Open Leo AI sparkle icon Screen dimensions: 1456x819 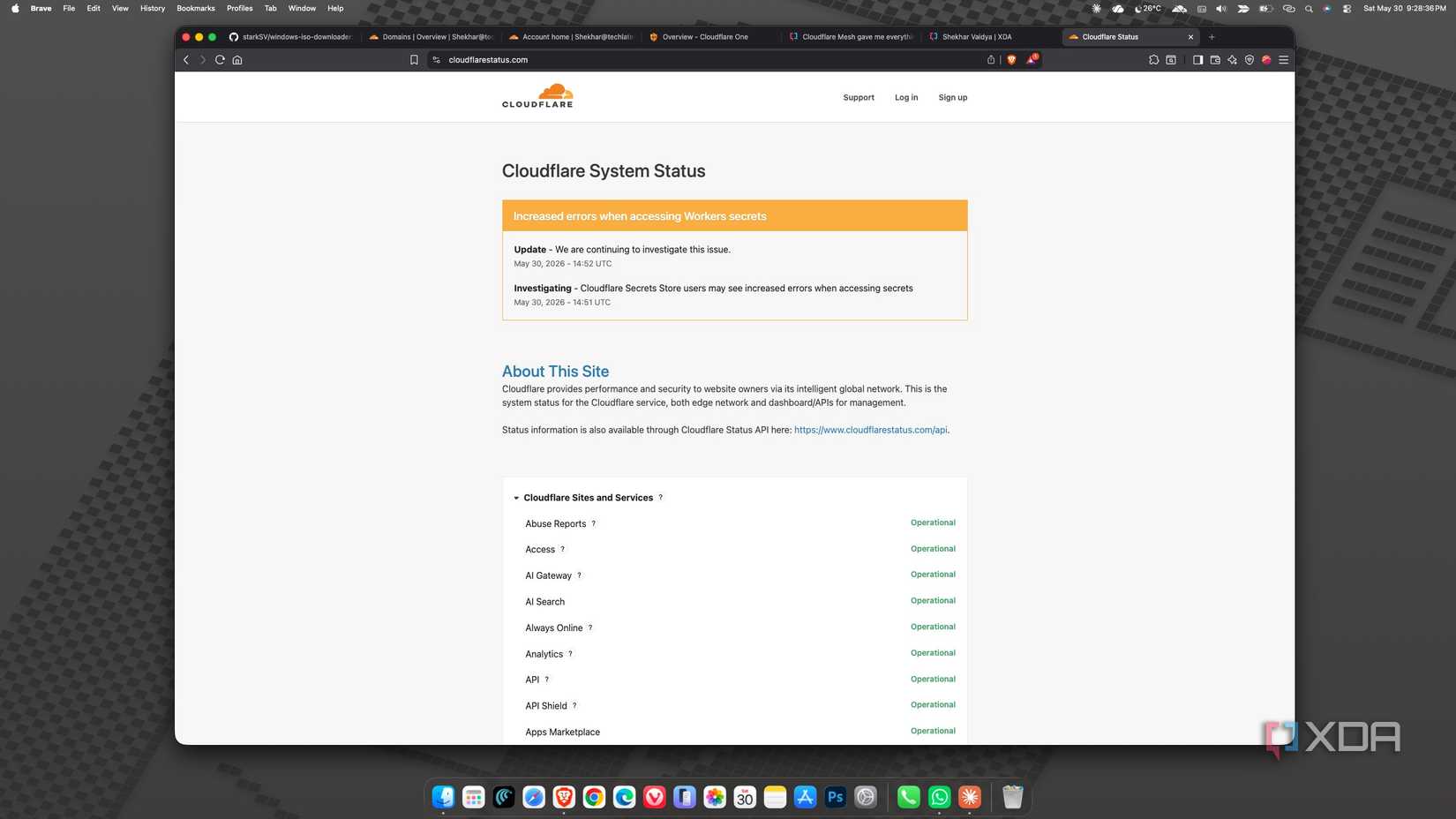click(1232, 60)
